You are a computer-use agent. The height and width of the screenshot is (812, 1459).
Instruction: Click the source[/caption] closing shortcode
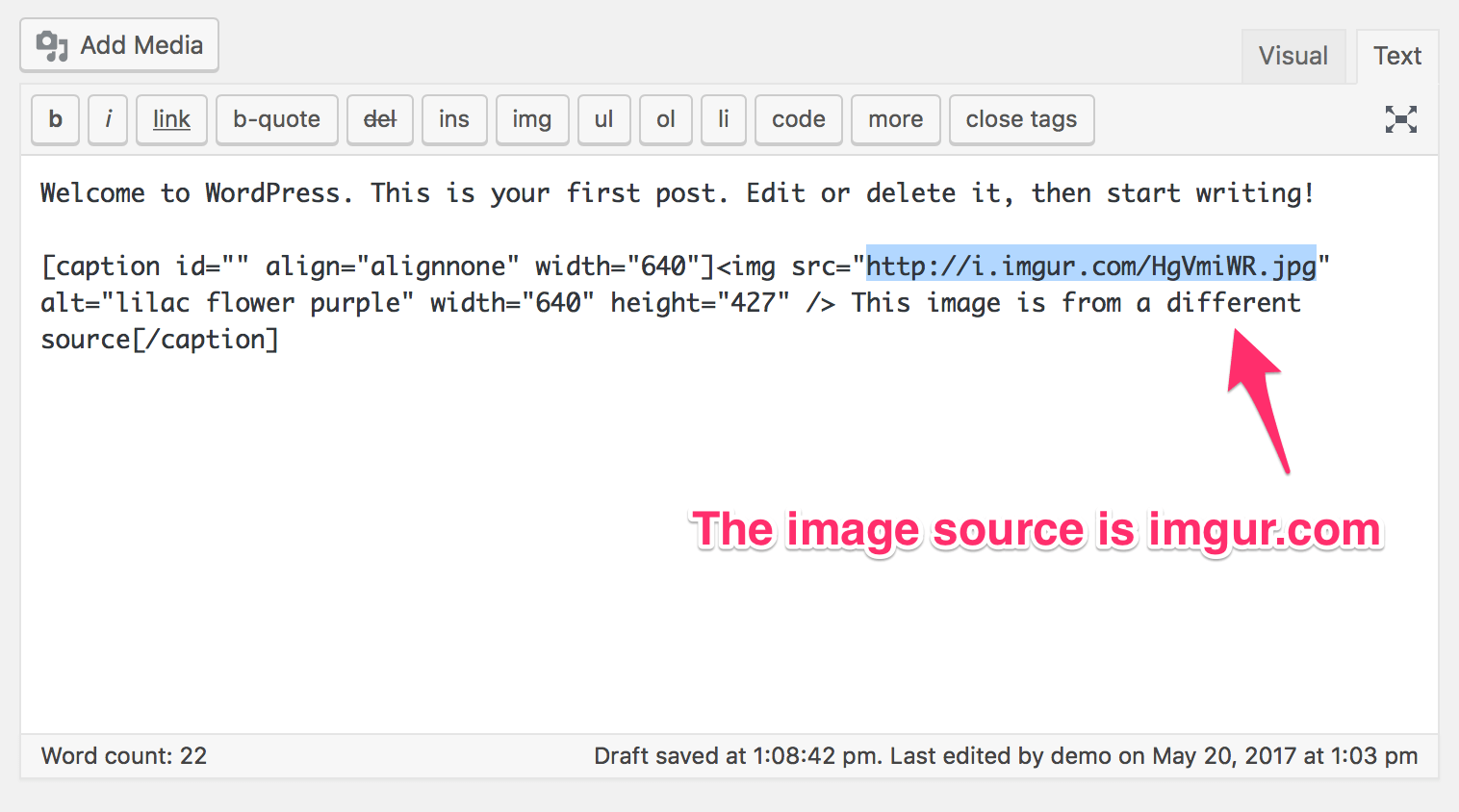[160, 339]
